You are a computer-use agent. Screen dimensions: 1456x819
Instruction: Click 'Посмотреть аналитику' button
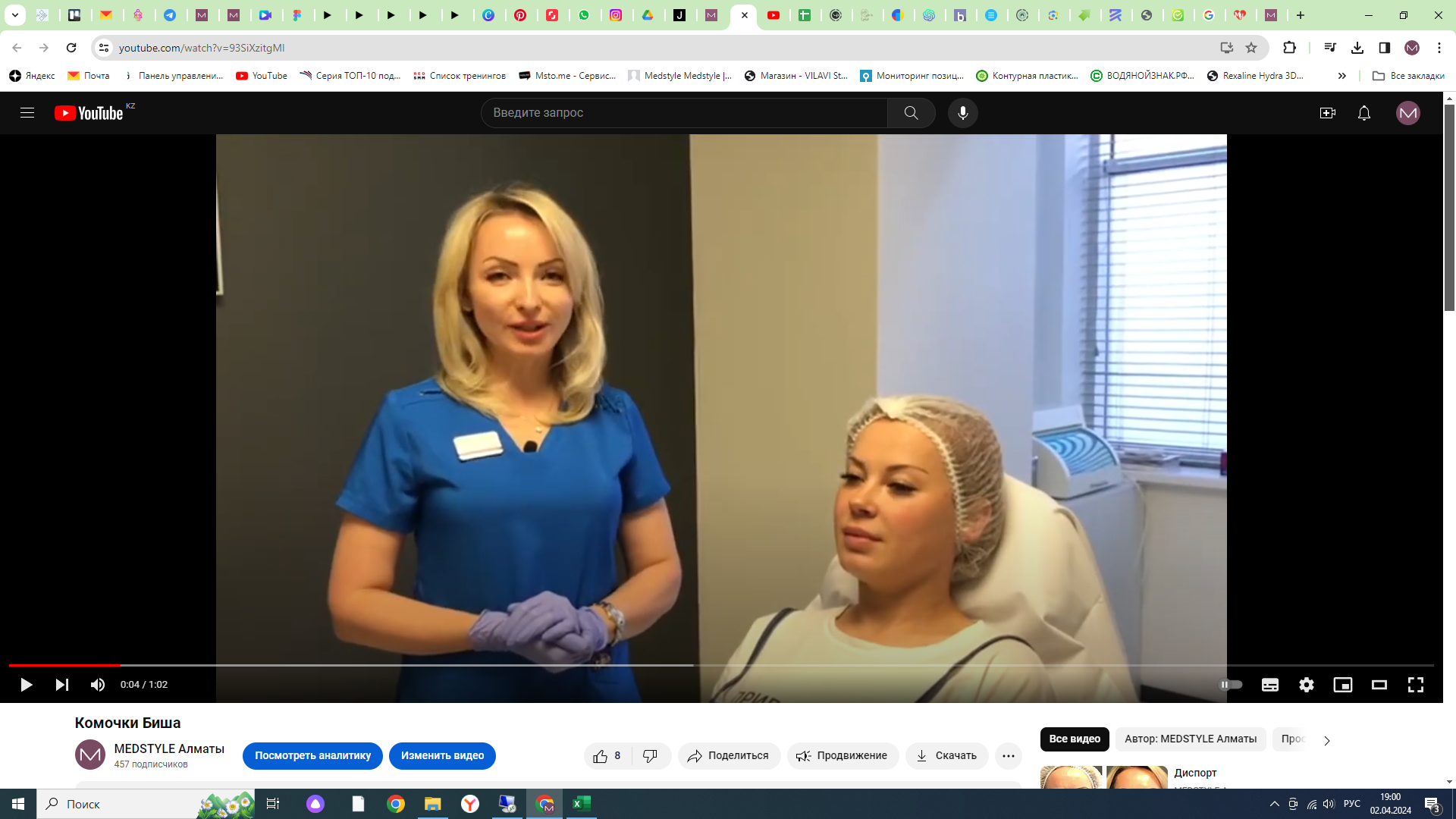coord(312,755)
